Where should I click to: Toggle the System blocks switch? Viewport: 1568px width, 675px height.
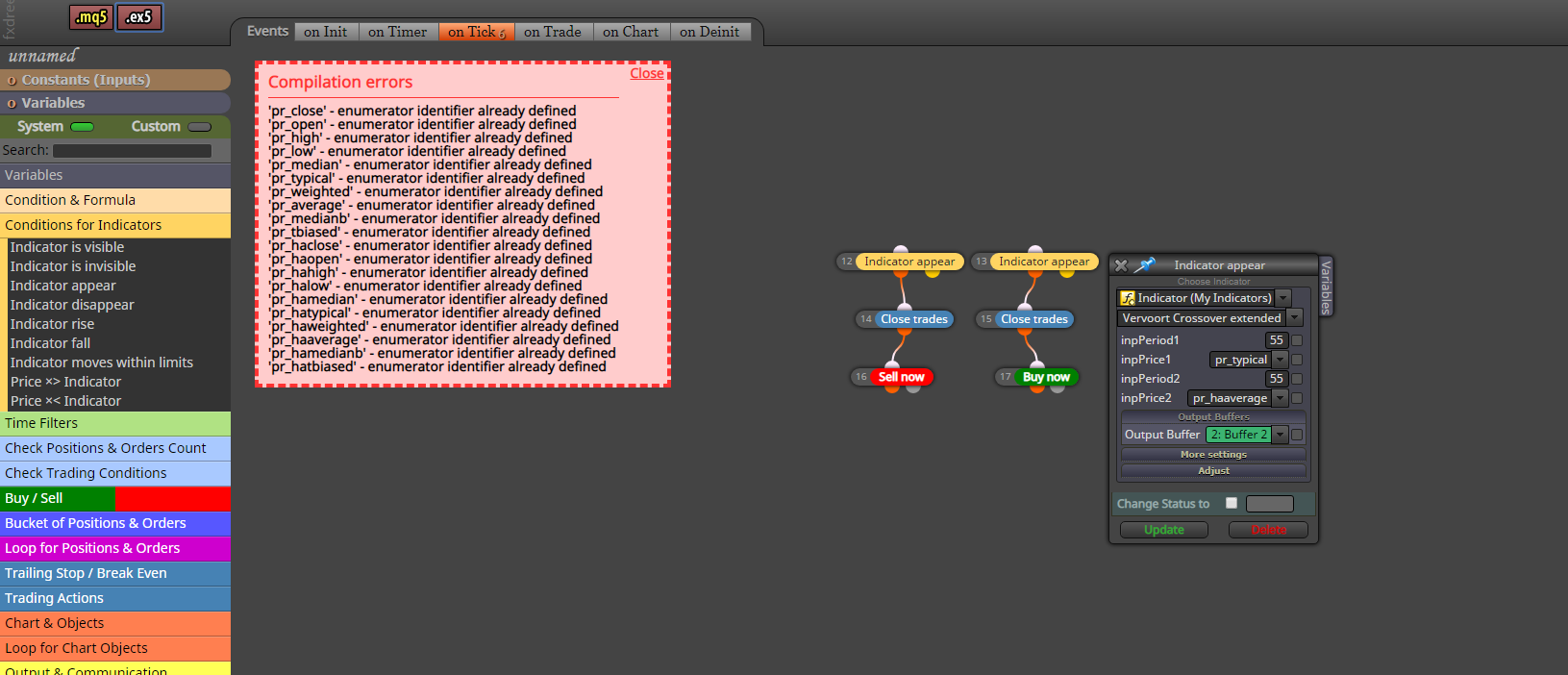(83, 127)
